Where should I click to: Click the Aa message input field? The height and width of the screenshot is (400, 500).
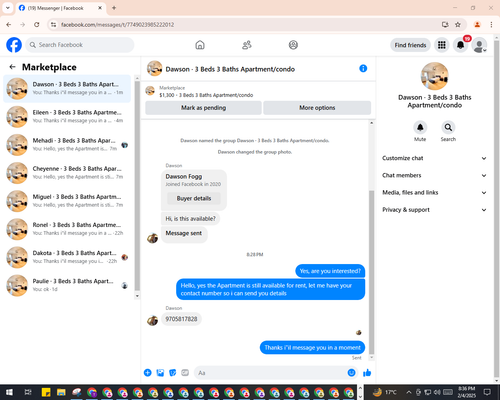[x=271, y=373]
